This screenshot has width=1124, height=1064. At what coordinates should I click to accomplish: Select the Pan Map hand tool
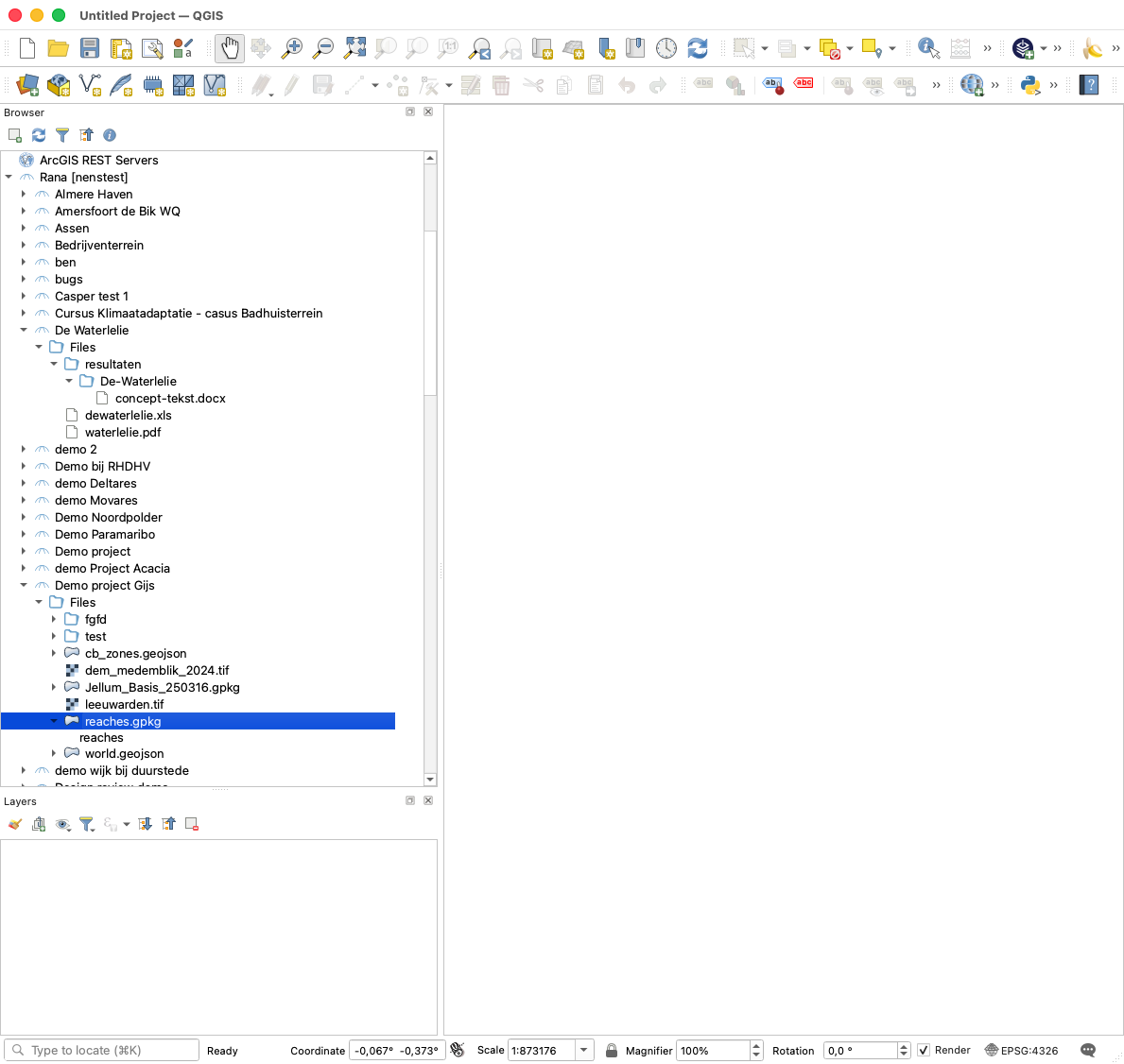(230, 48)
